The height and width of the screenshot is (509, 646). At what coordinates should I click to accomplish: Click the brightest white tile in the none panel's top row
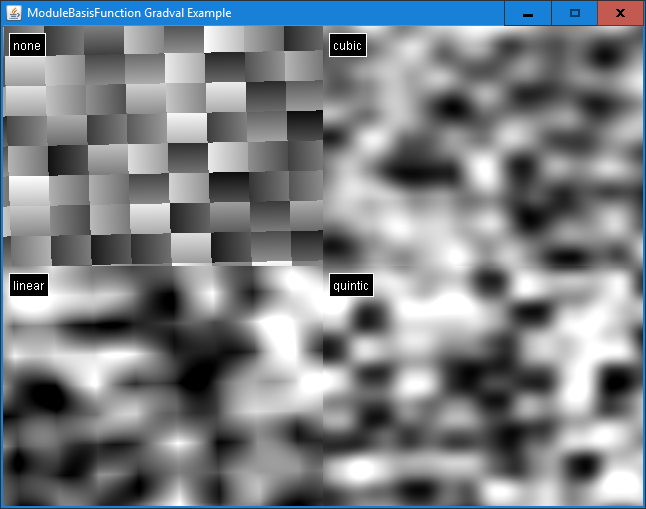[x=224, y=38]
